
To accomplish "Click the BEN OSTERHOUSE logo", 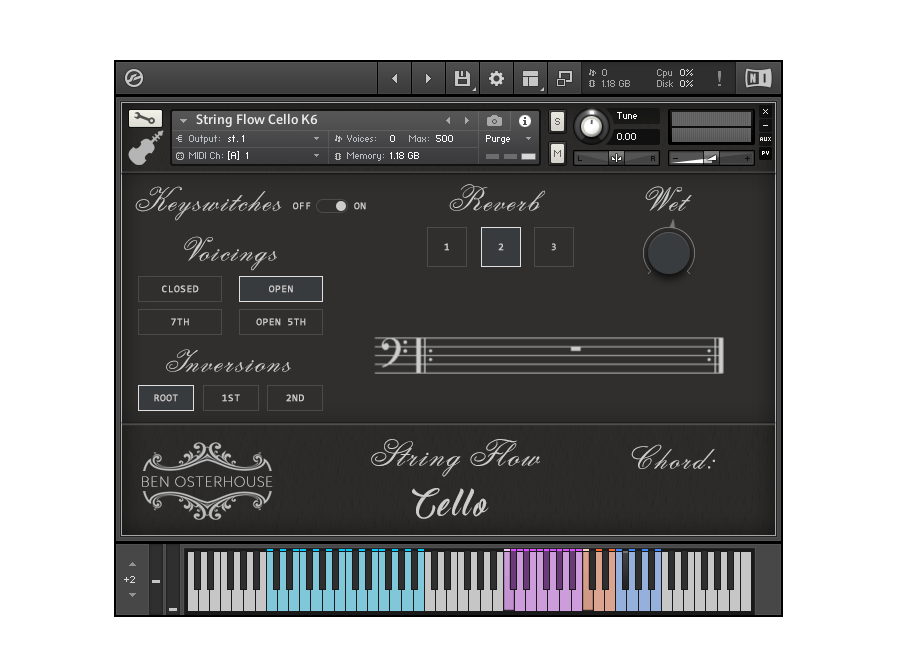I will [x=207, y=481].
